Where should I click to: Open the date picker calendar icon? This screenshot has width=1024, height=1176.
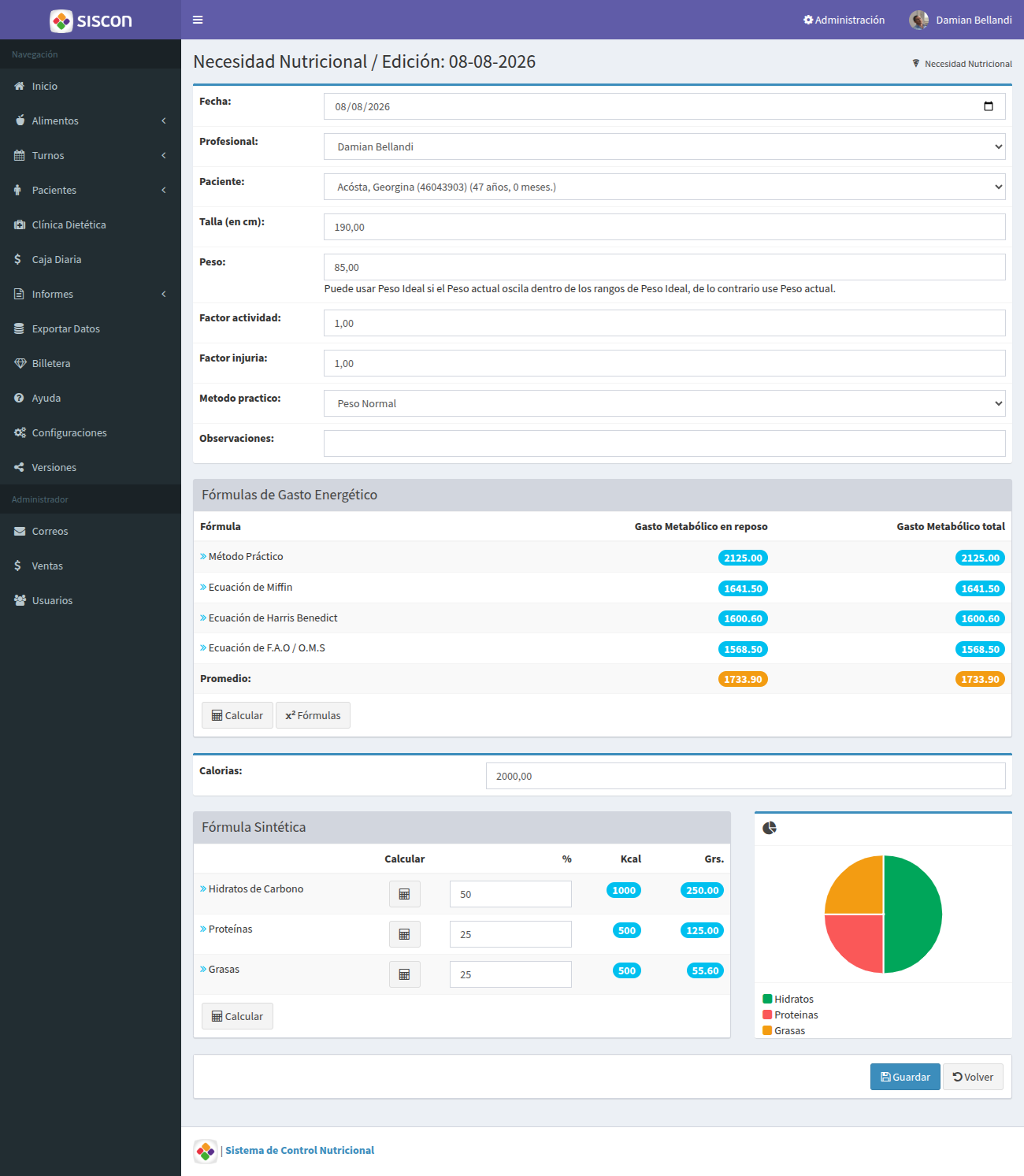coord(989,106)
